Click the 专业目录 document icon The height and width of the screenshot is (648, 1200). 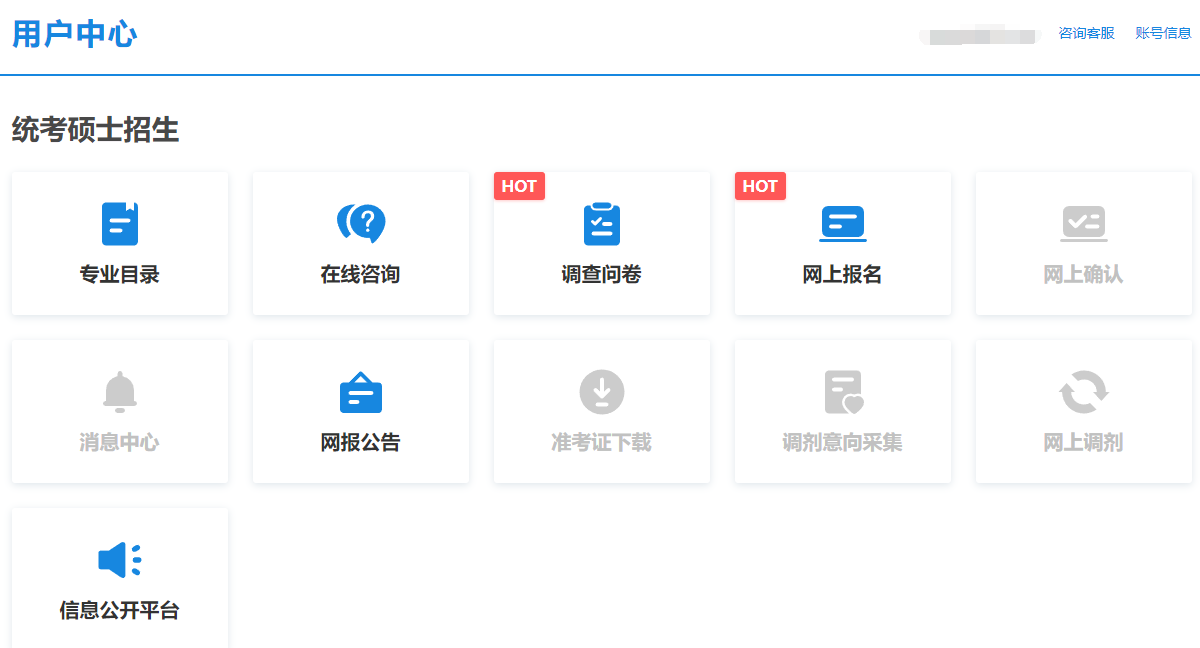pyautogui.click(x=120, y=224)
